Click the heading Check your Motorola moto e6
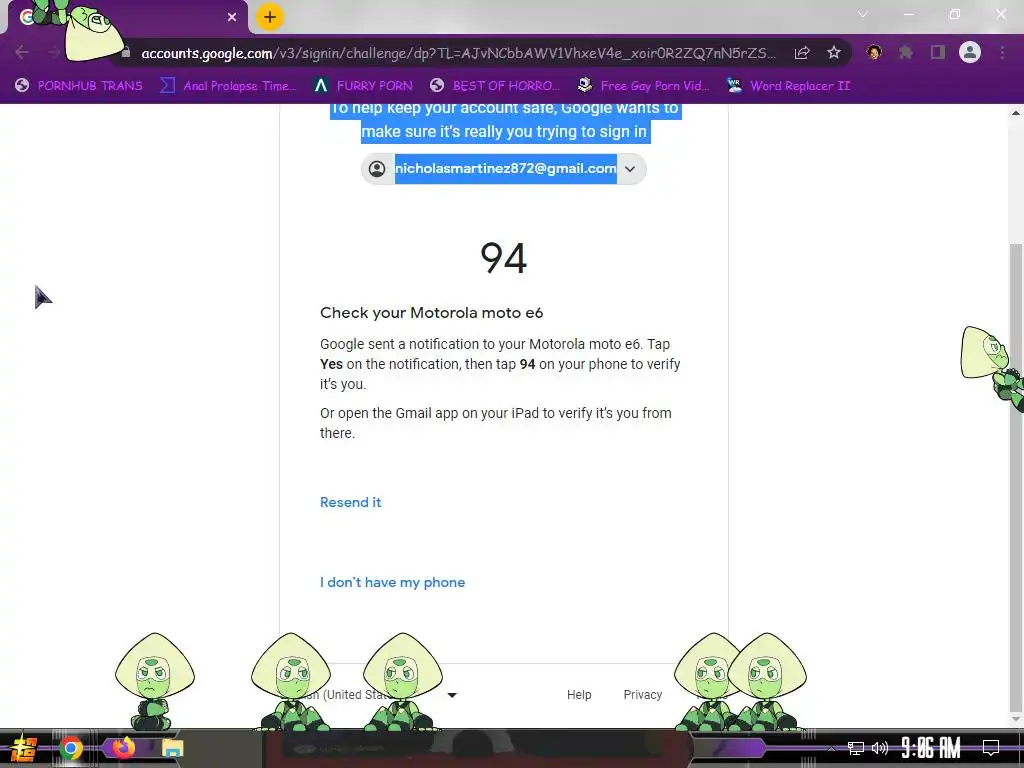This screenshot has width=1024, height=768. point(432,313)
